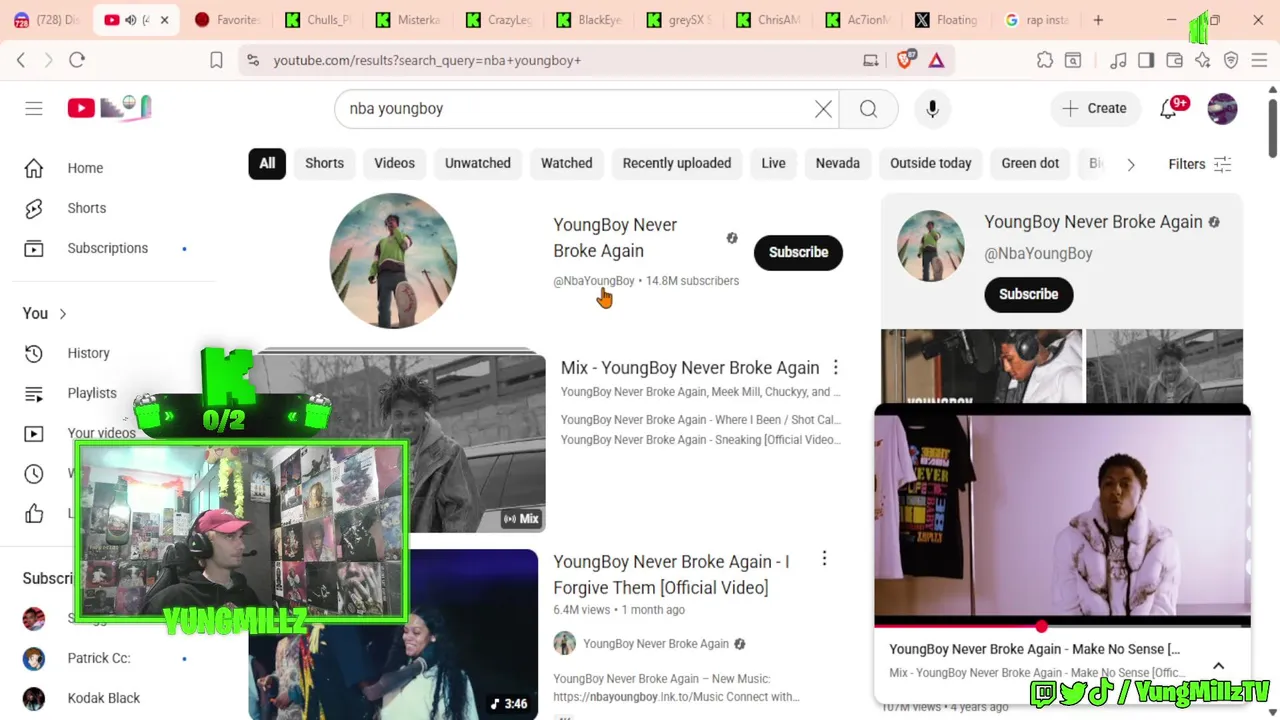
Task: Open the browser sidebar panel
Action: pyautogui.click(x=1146, y=60)
